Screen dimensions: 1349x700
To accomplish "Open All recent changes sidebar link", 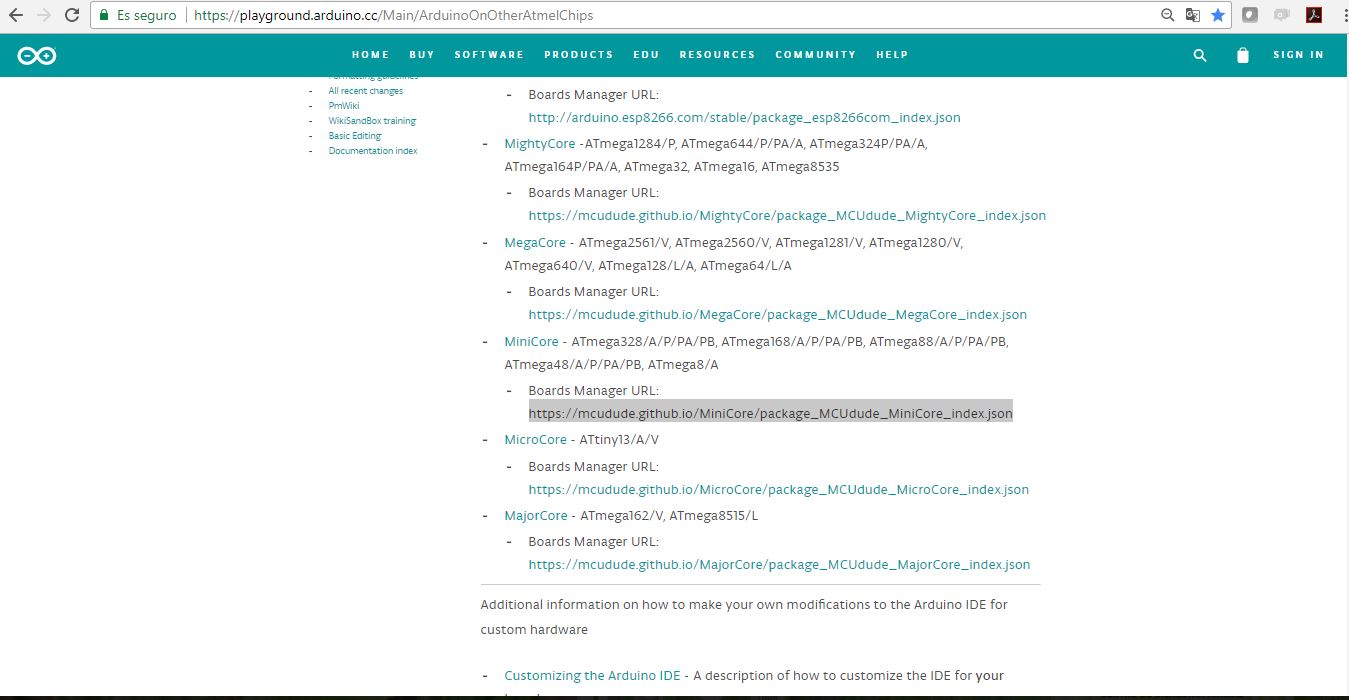I will [x=366, y=91].
